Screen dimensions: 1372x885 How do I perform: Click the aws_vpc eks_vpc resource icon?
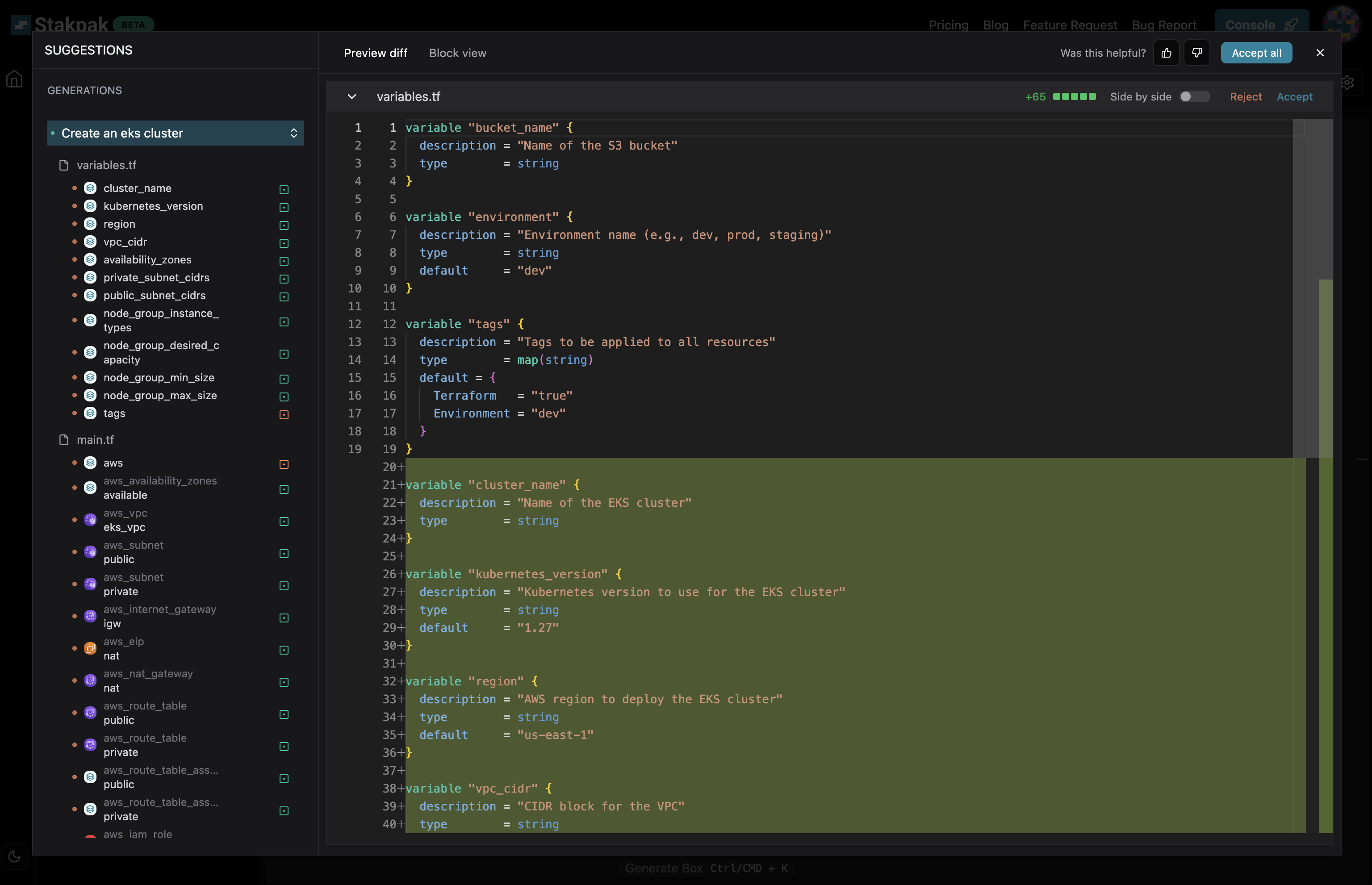[90, 519]
